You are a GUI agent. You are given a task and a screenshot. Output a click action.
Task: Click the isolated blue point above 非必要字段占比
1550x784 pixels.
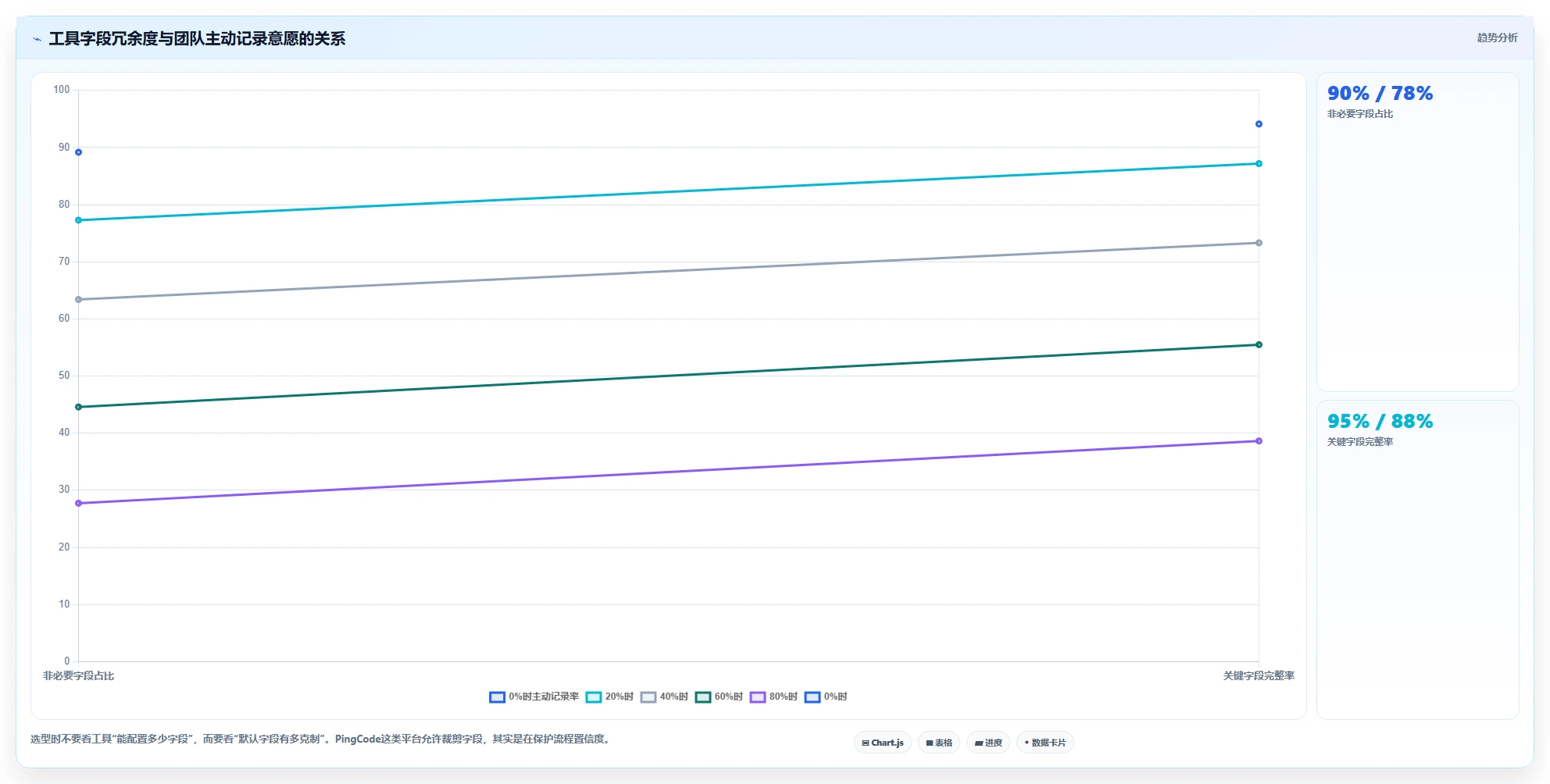(78, 152)
